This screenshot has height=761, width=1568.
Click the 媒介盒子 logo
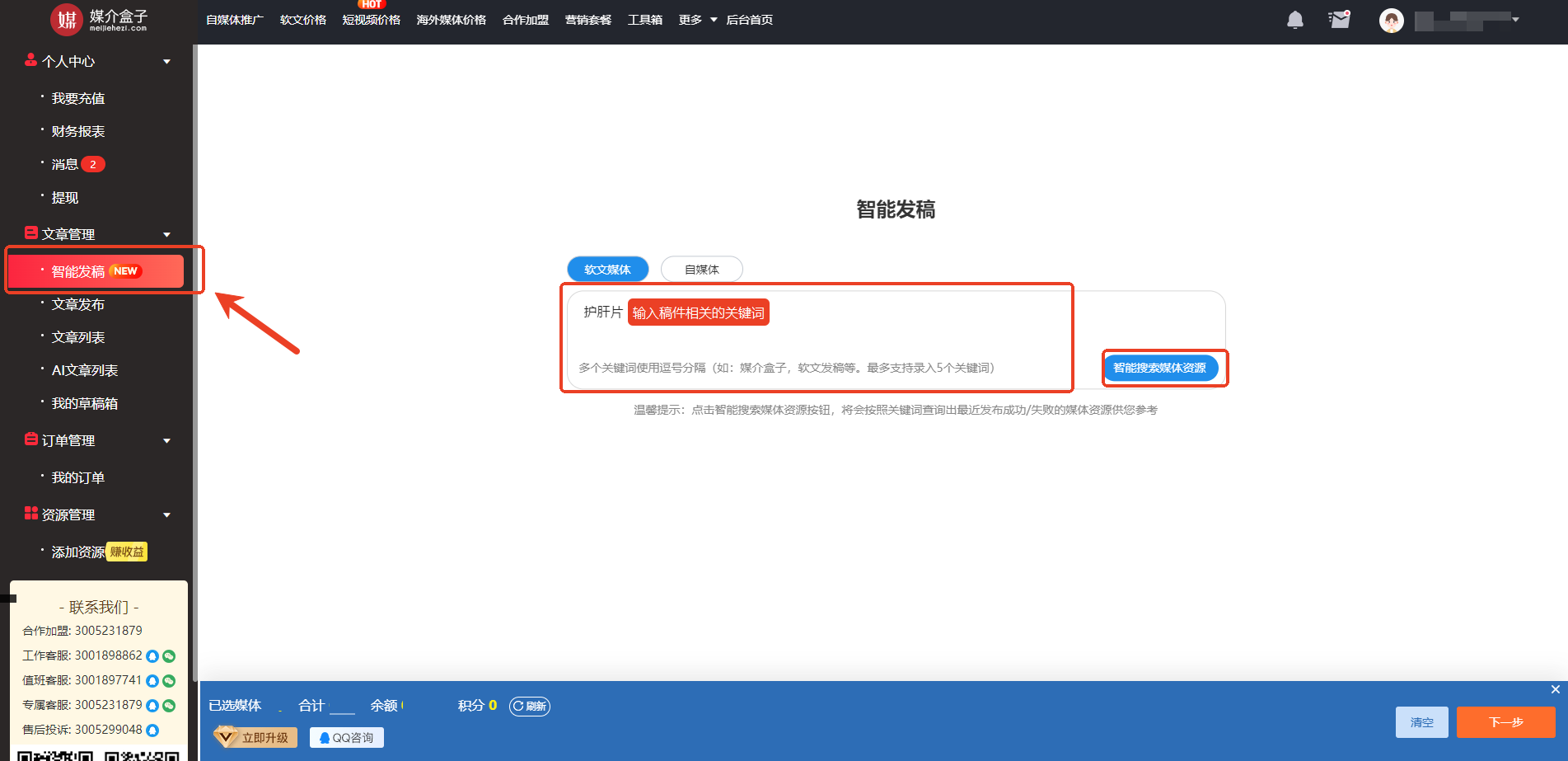click(99, 20)
